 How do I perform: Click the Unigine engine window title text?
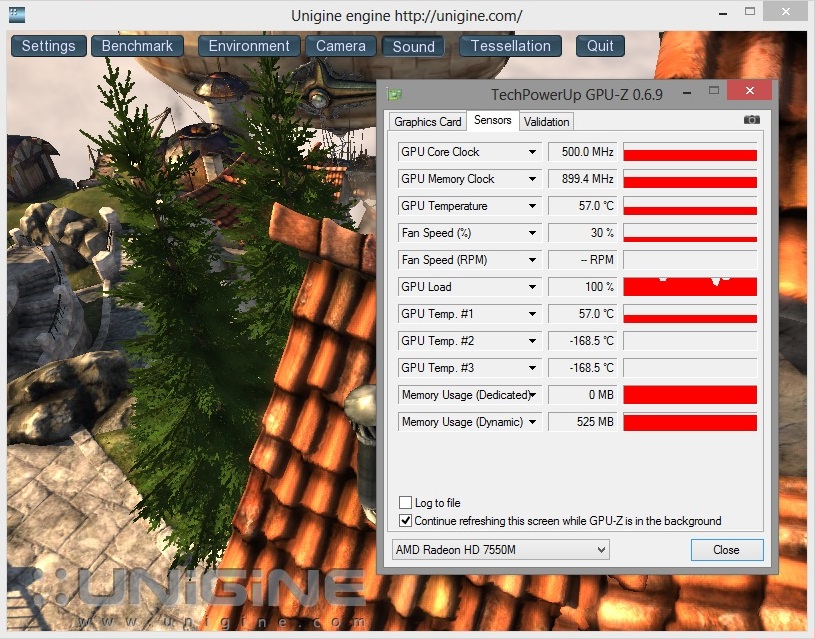click(406, 16)
